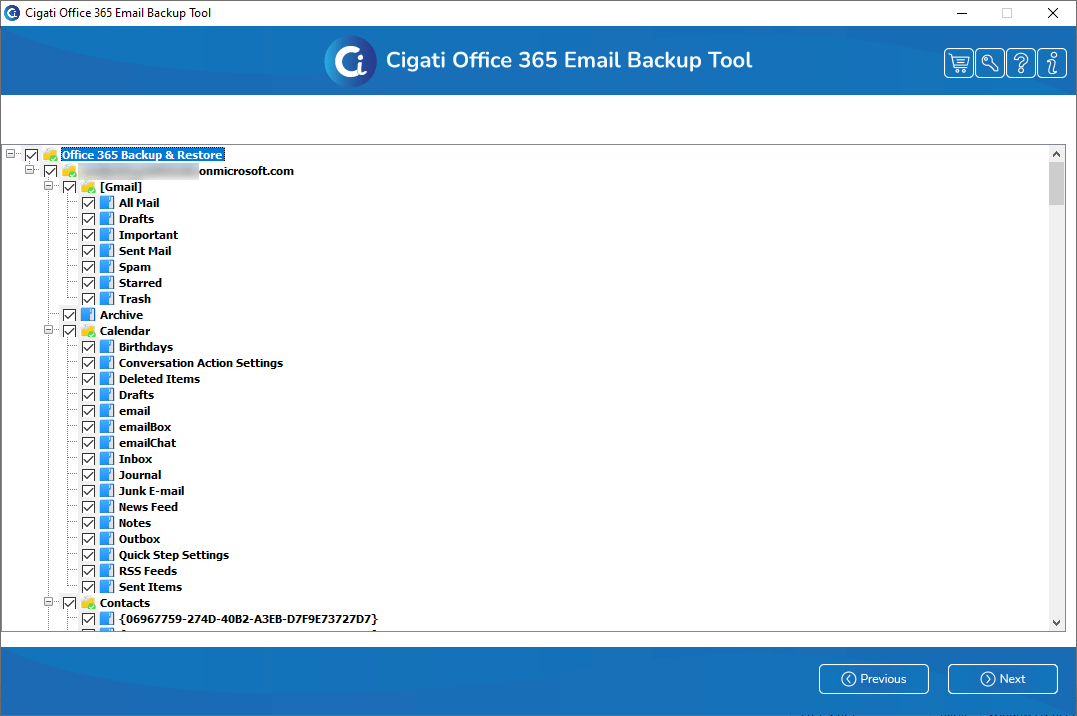The height and width of the screenshot is (716, 1077).
Task: Select the email folder label
Action: (x=134, y=411)
